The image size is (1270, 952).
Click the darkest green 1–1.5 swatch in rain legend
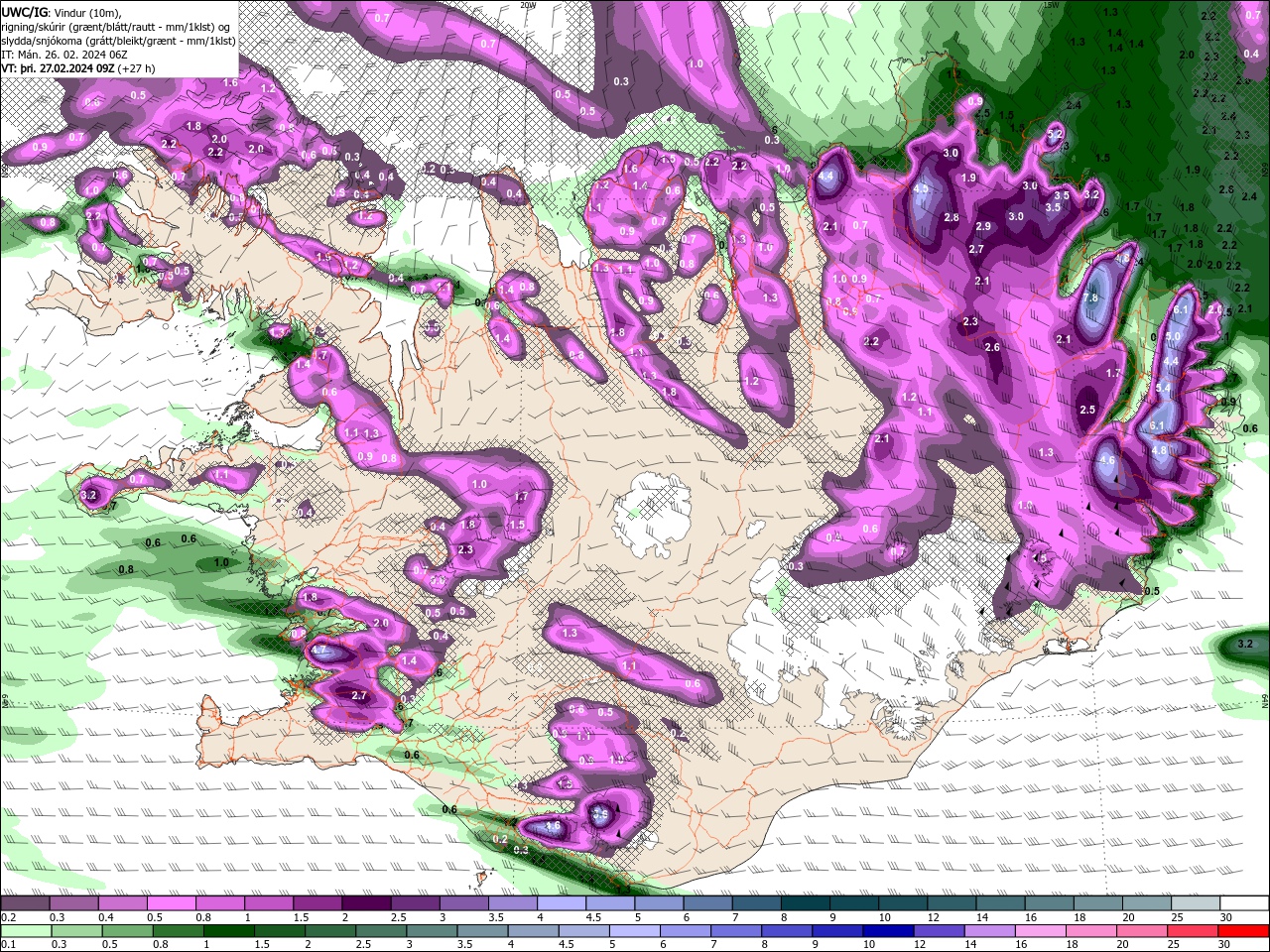pos(228,930)
